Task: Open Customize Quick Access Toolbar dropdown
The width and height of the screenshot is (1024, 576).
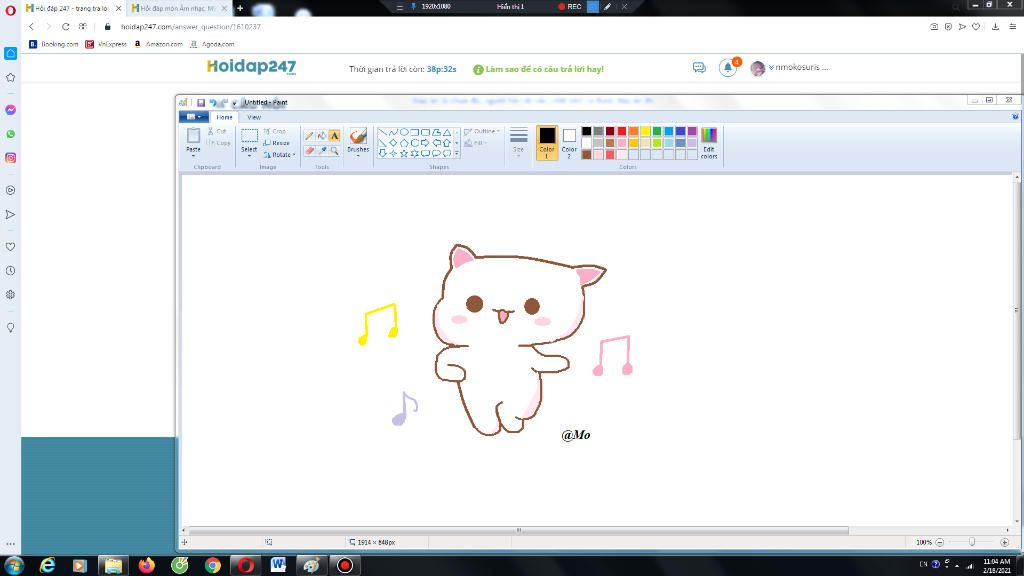Action: pyautogui.click(x=234, y=103)
